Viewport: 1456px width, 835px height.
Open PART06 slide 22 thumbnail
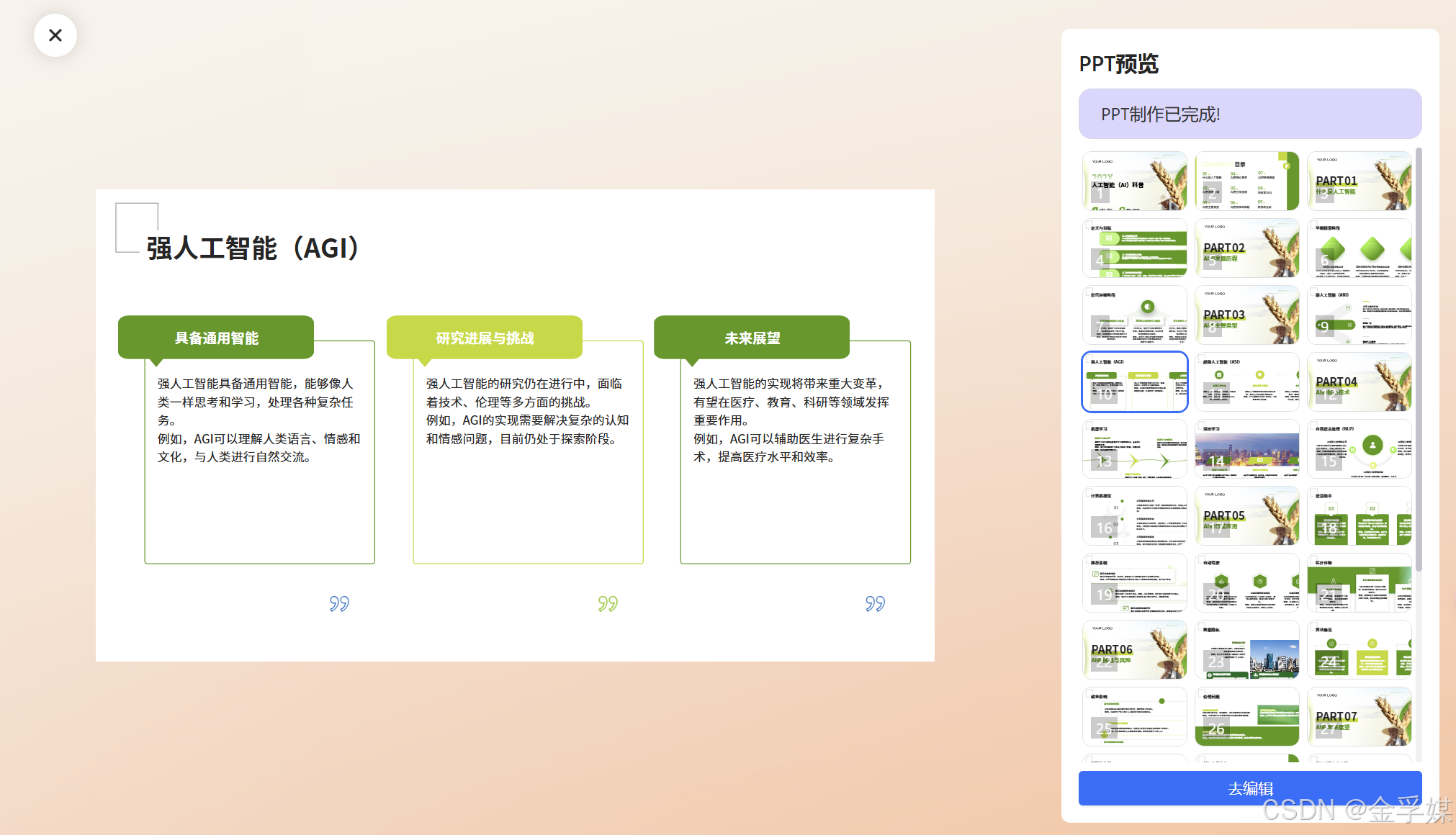coord(1134,650)
